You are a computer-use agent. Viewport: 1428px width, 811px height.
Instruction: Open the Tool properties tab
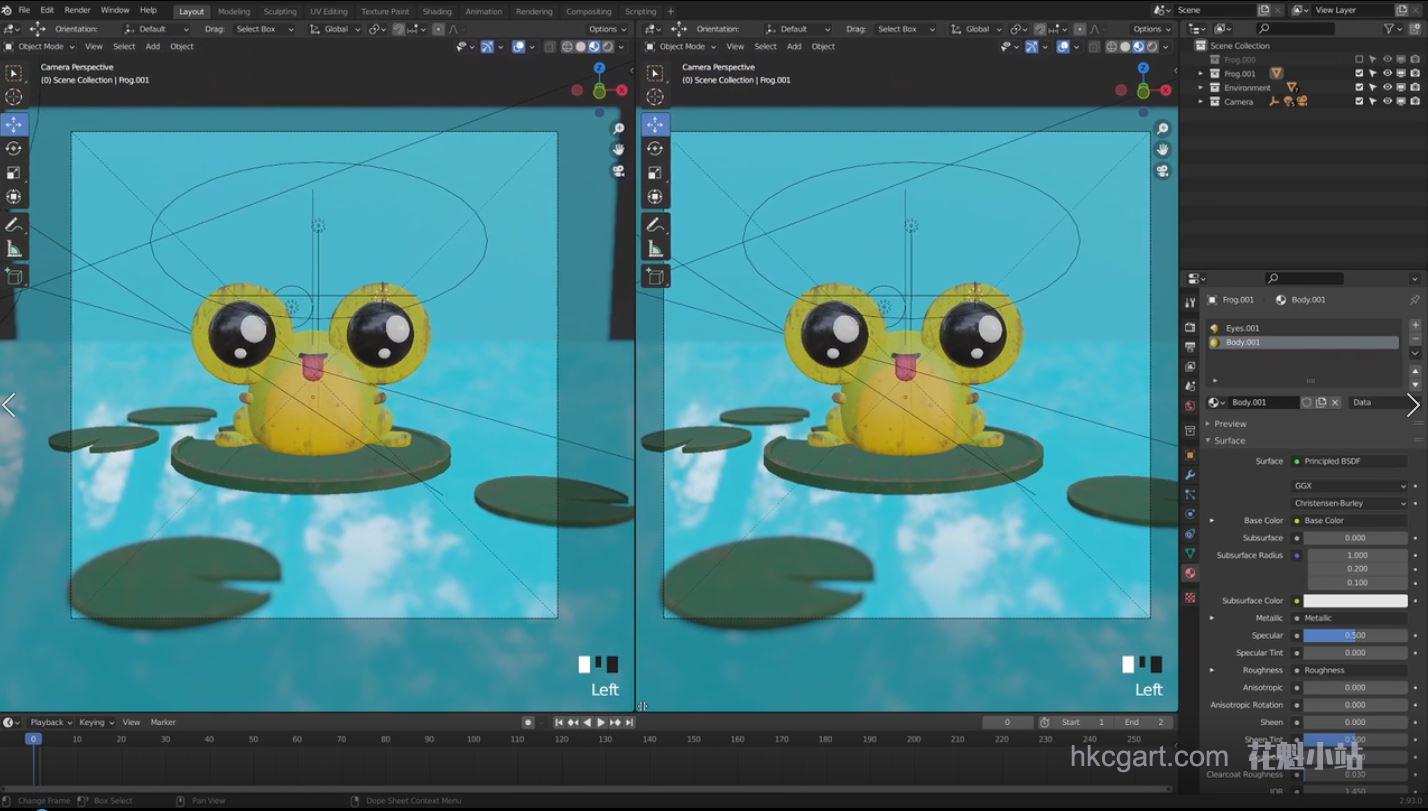[1190, 302]
